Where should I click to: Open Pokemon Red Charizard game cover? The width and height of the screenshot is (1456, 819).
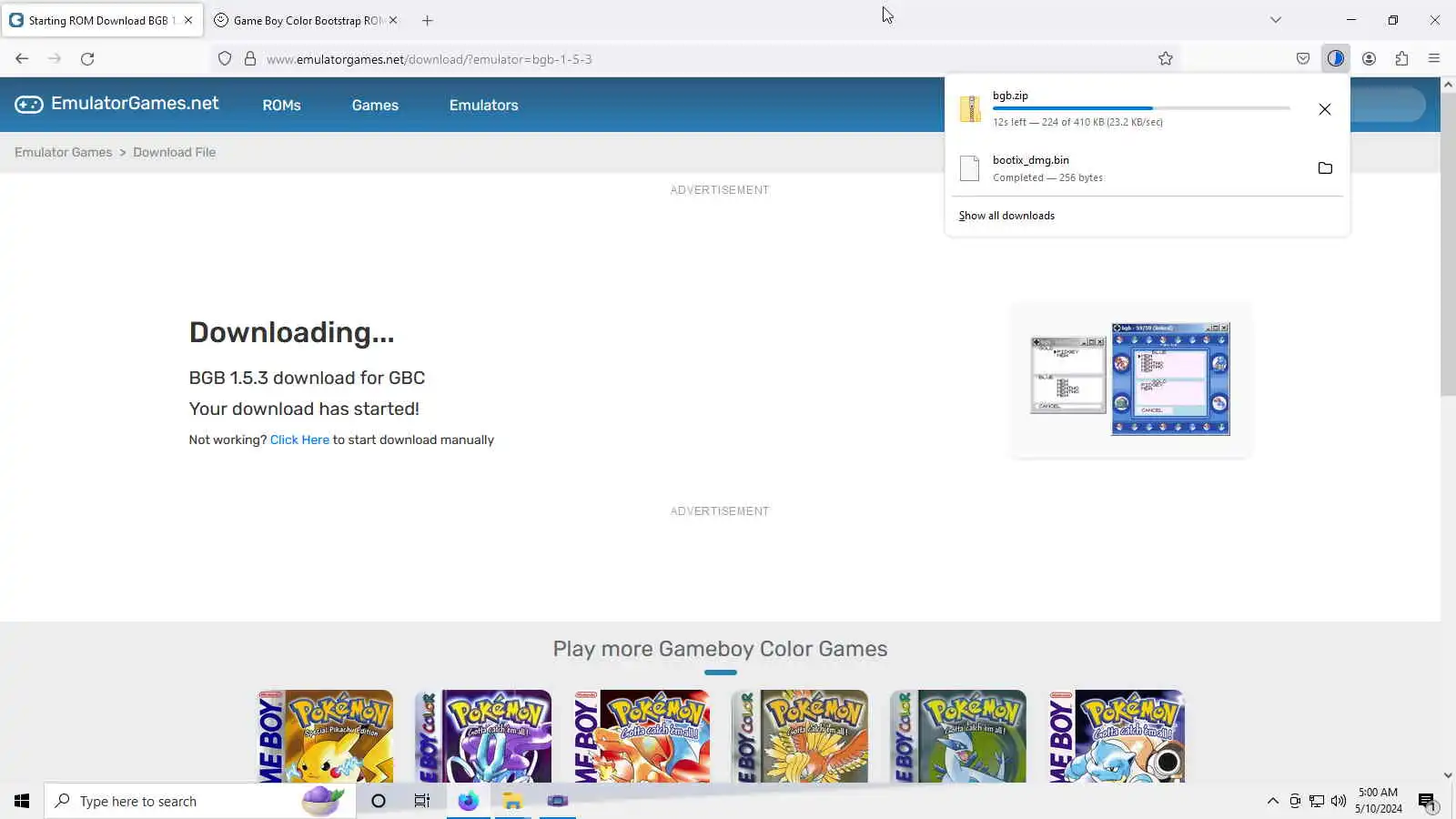[x=642, y=736]
